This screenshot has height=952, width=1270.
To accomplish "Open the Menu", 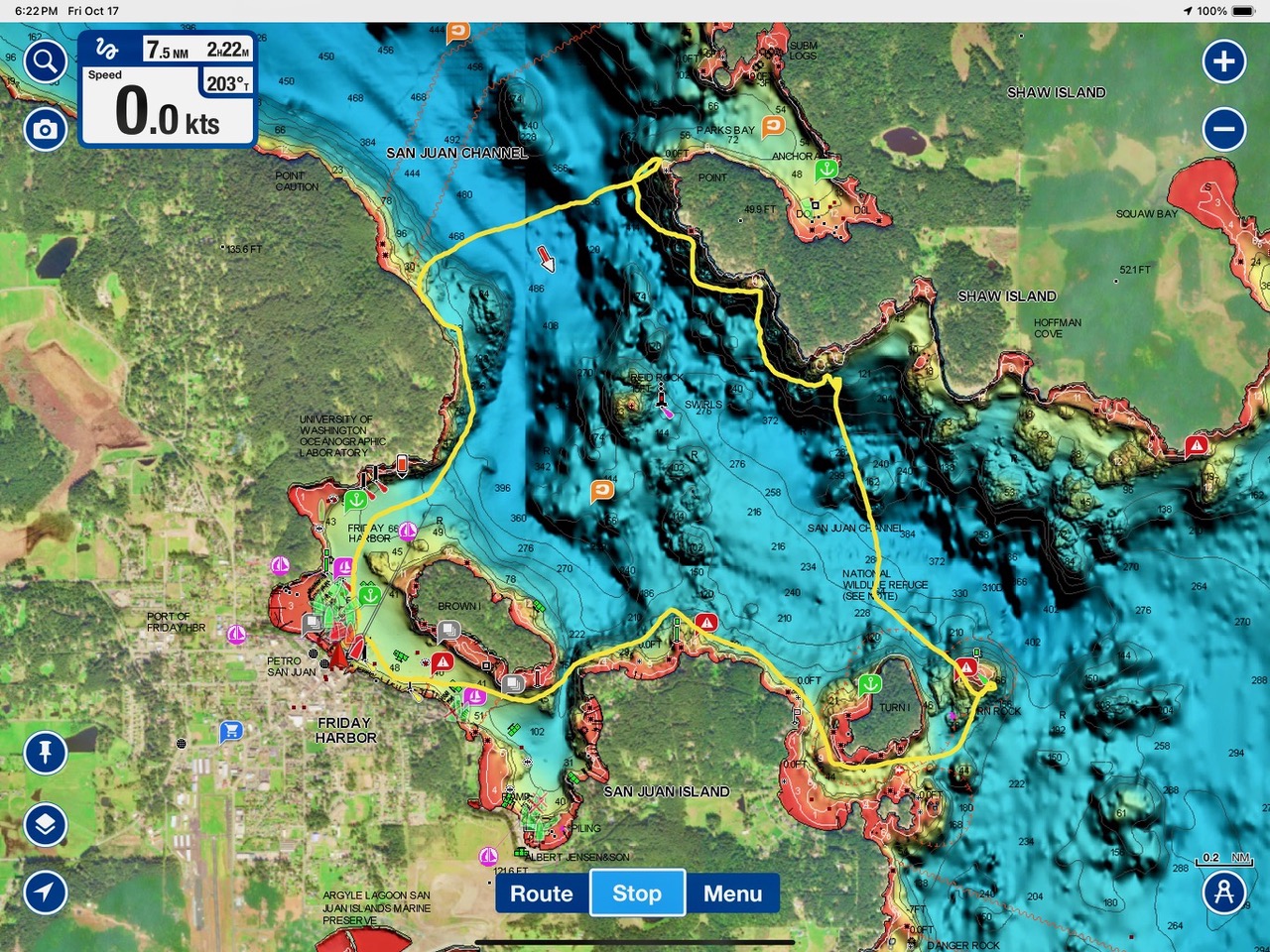I will tap(732, 893).
